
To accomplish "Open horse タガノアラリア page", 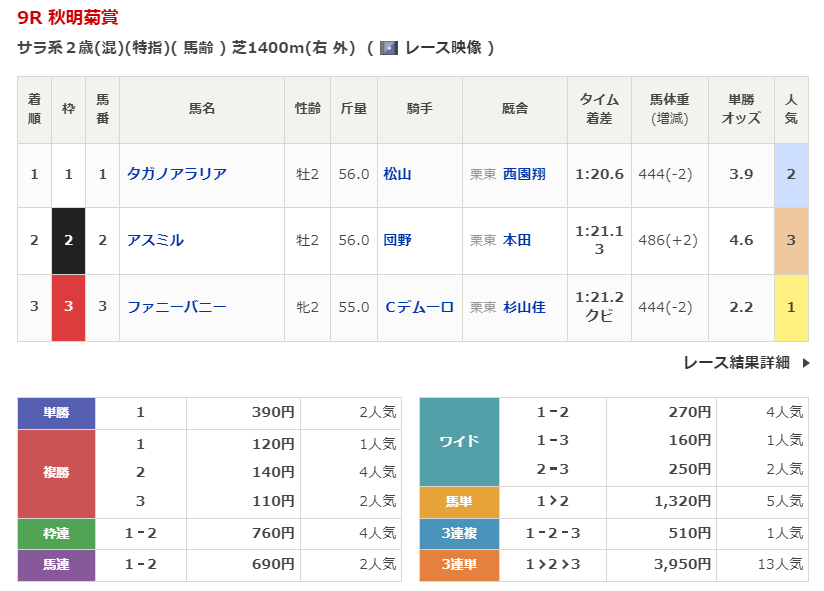I will click(x=176, y=174).
